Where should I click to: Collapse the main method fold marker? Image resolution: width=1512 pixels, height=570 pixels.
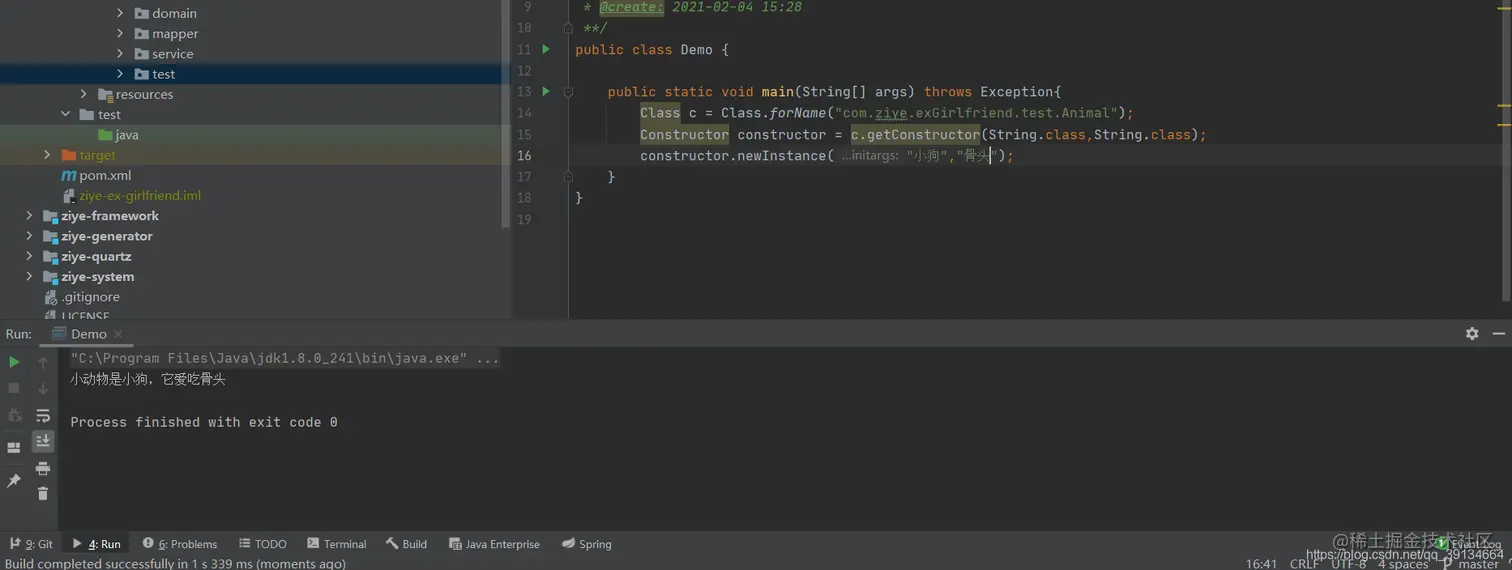click(x=568, y=92)
